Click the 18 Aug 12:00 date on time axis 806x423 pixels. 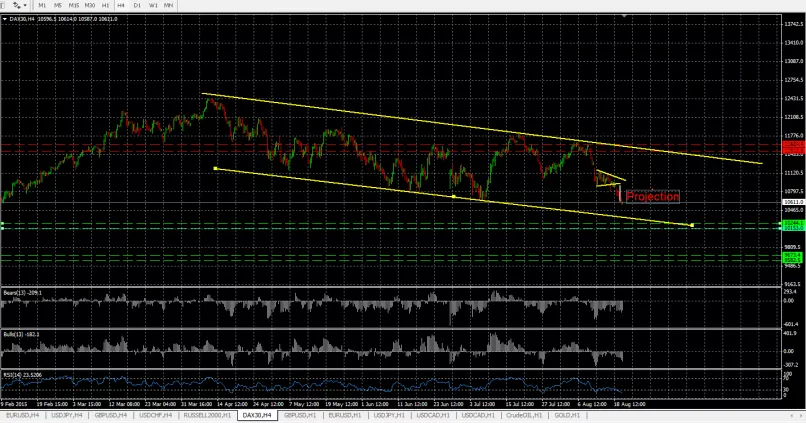tap(630, 404)
